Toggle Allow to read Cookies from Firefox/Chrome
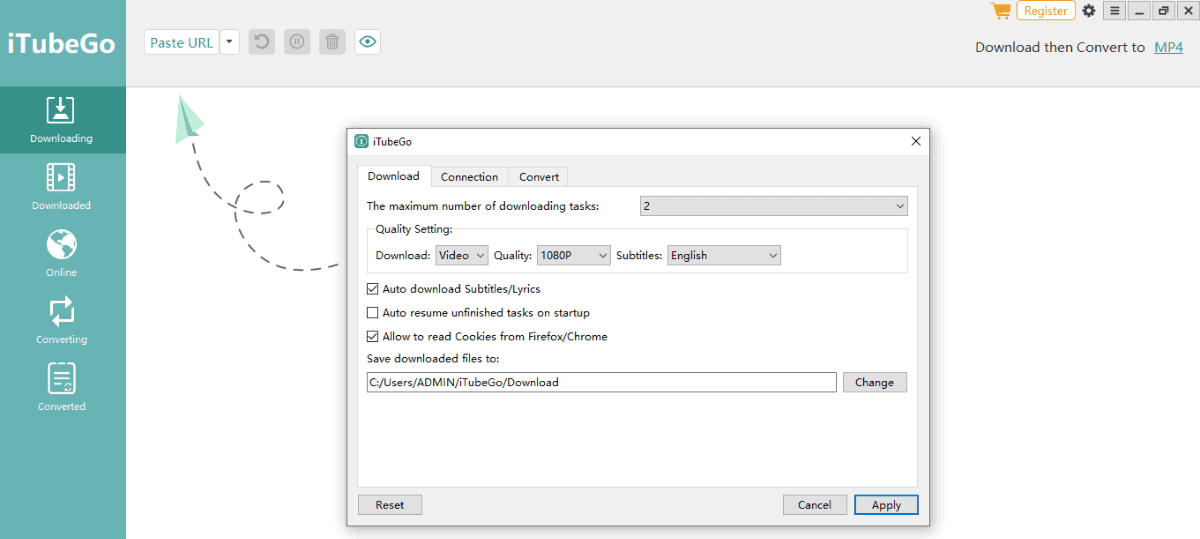The height and width of the screenshot is (539, 1200). pos(373,337)
